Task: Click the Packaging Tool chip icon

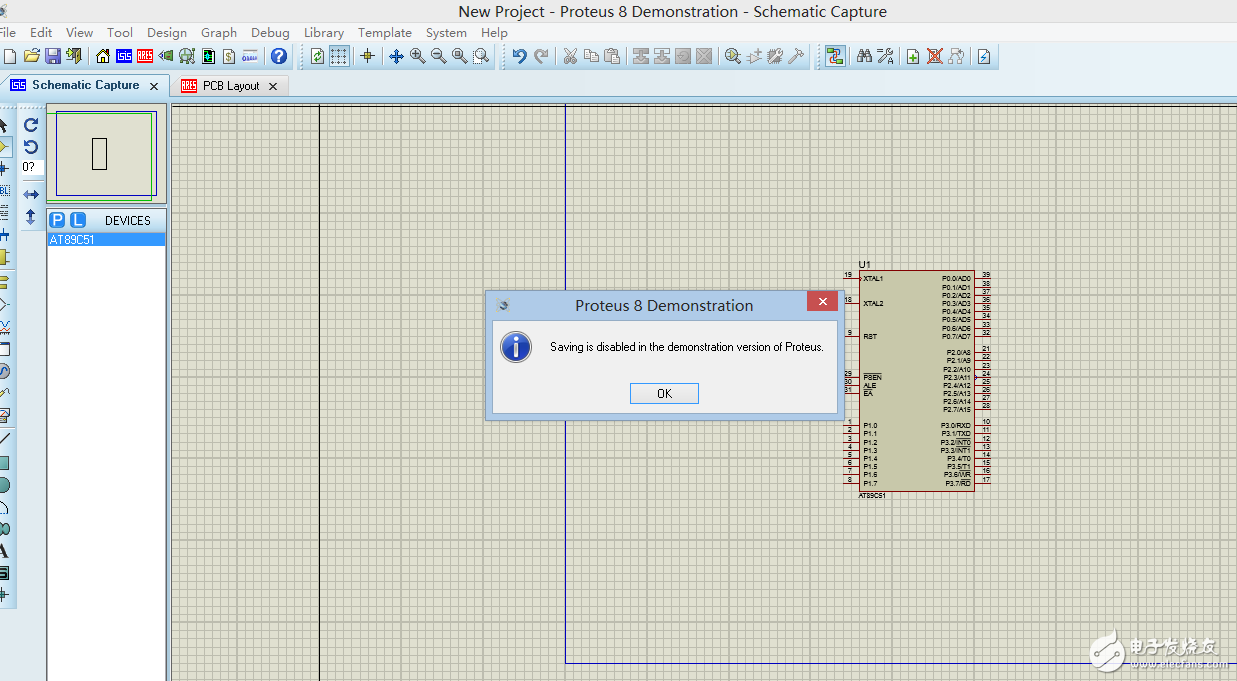Action: point(775,56)
